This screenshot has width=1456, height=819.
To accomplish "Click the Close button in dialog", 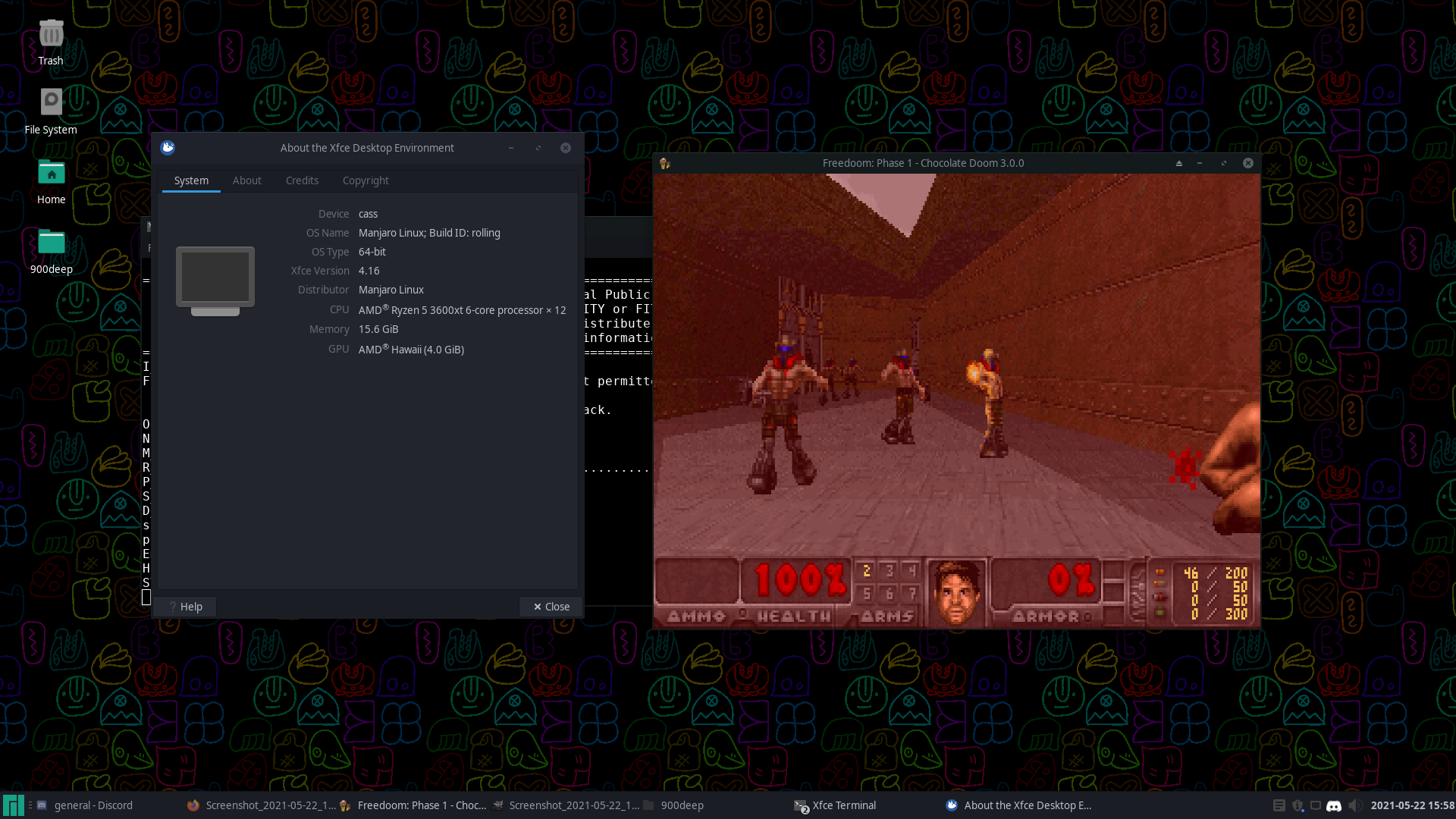I will pyautogui.click(x=551, y=607).
